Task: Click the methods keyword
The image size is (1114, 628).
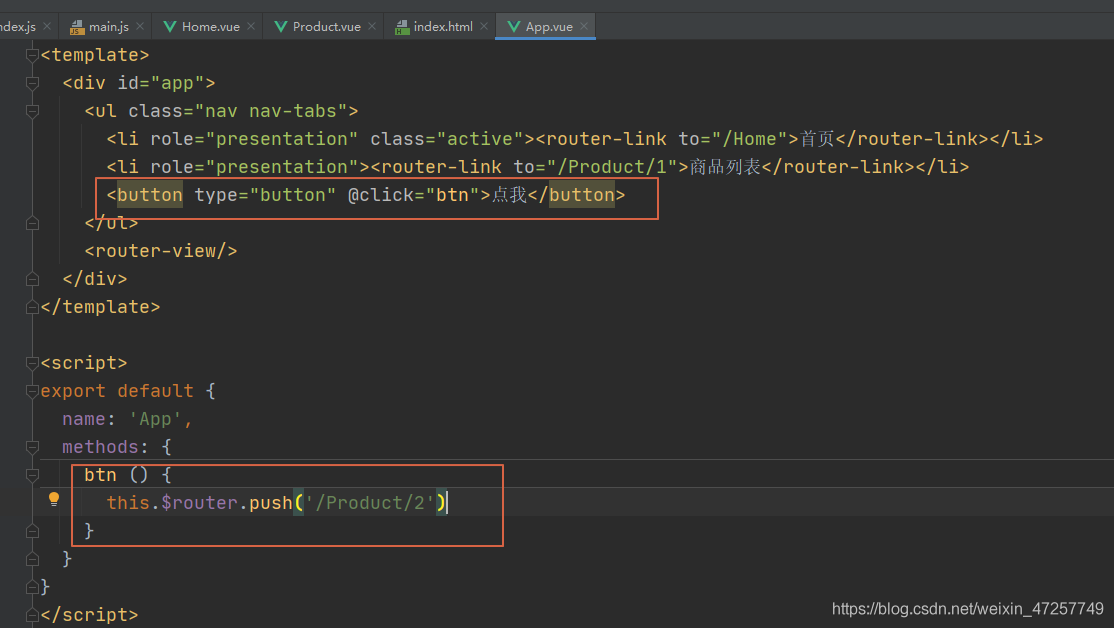Action: 100,447
